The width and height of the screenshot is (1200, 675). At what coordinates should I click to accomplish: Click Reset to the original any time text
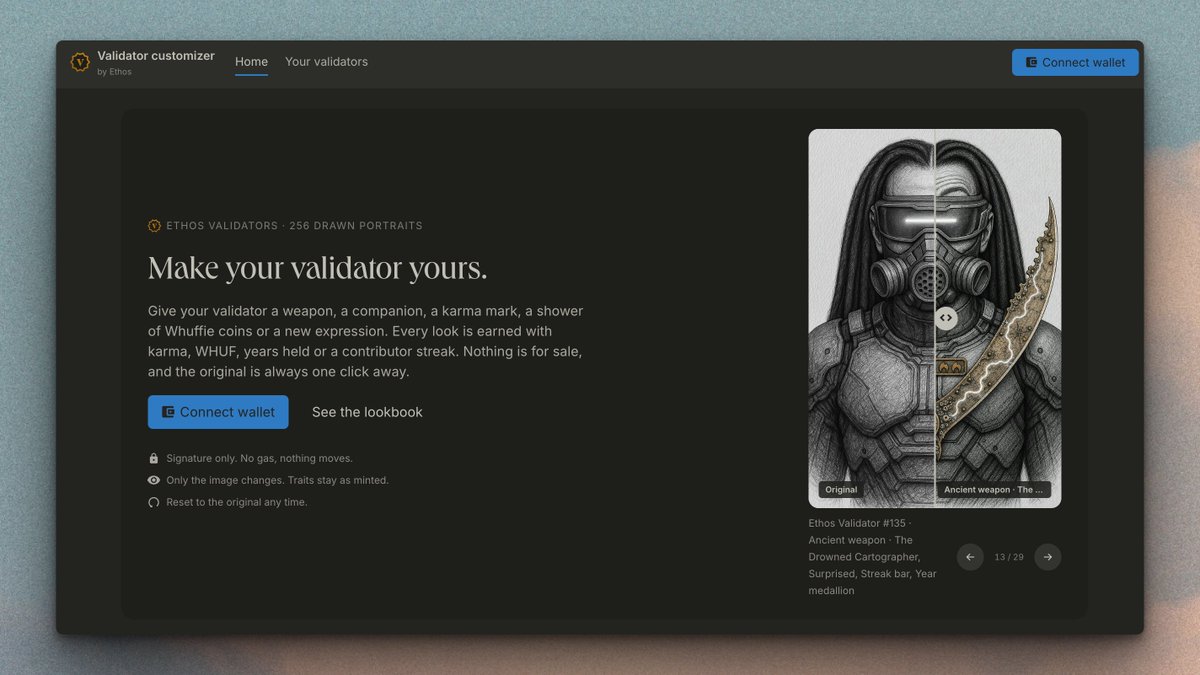click(x=237, y=502)
